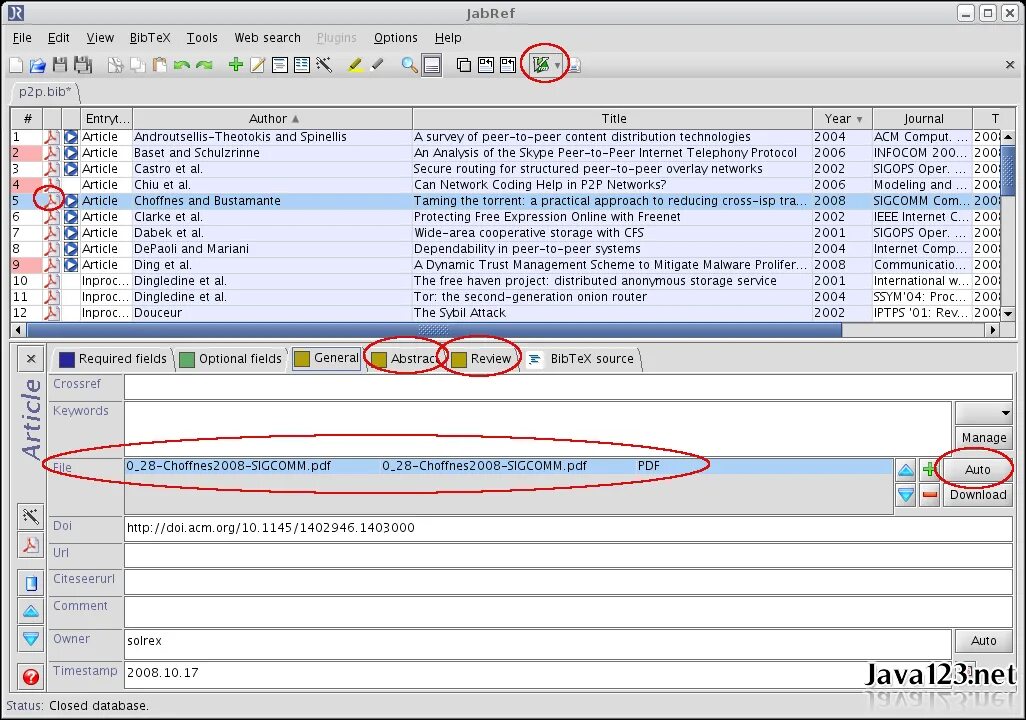Click the Save all double-floppy icon
1026x720 pixels.
pos(83,65)
